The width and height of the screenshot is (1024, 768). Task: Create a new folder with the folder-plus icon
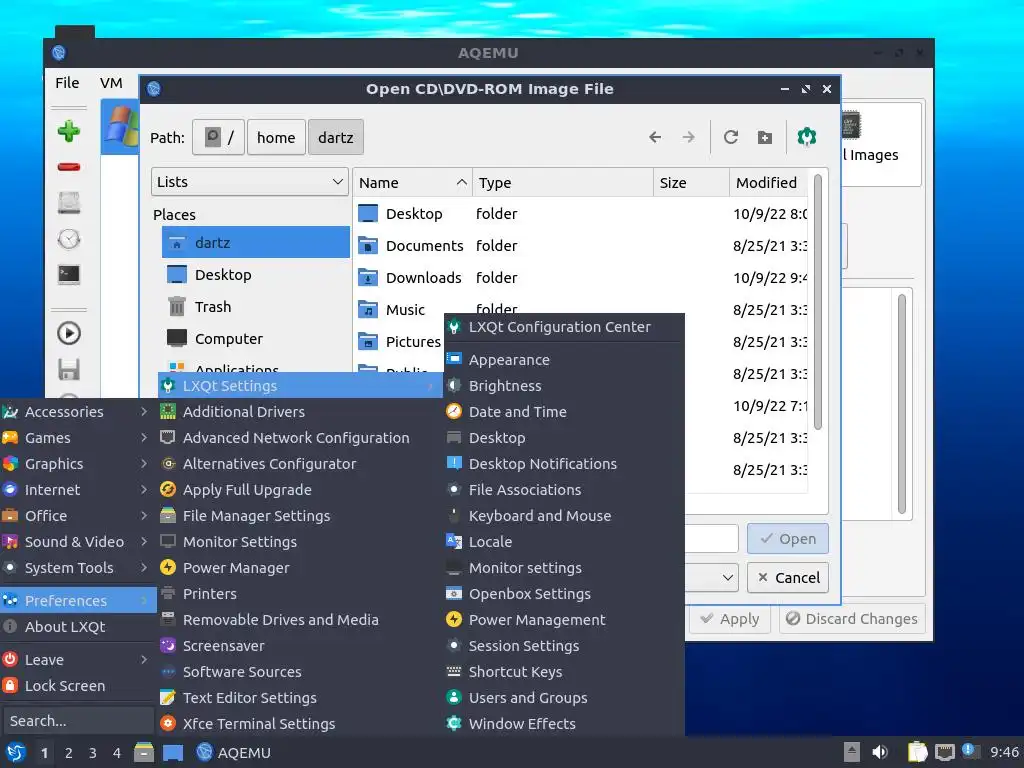(x=765, y=138)
